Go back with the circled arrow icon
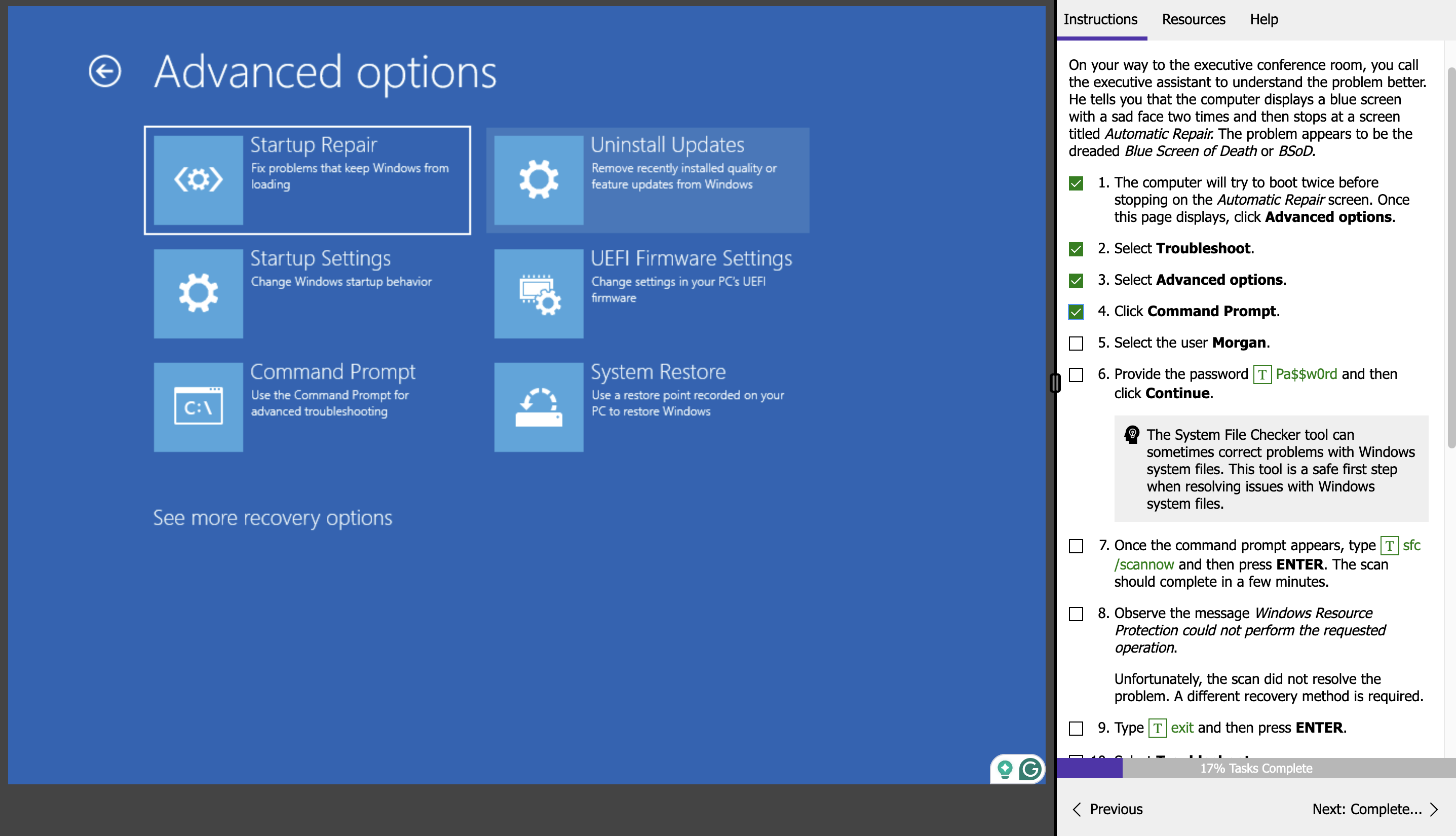The height and width of the screenshot is (836, 1456). 105,72
